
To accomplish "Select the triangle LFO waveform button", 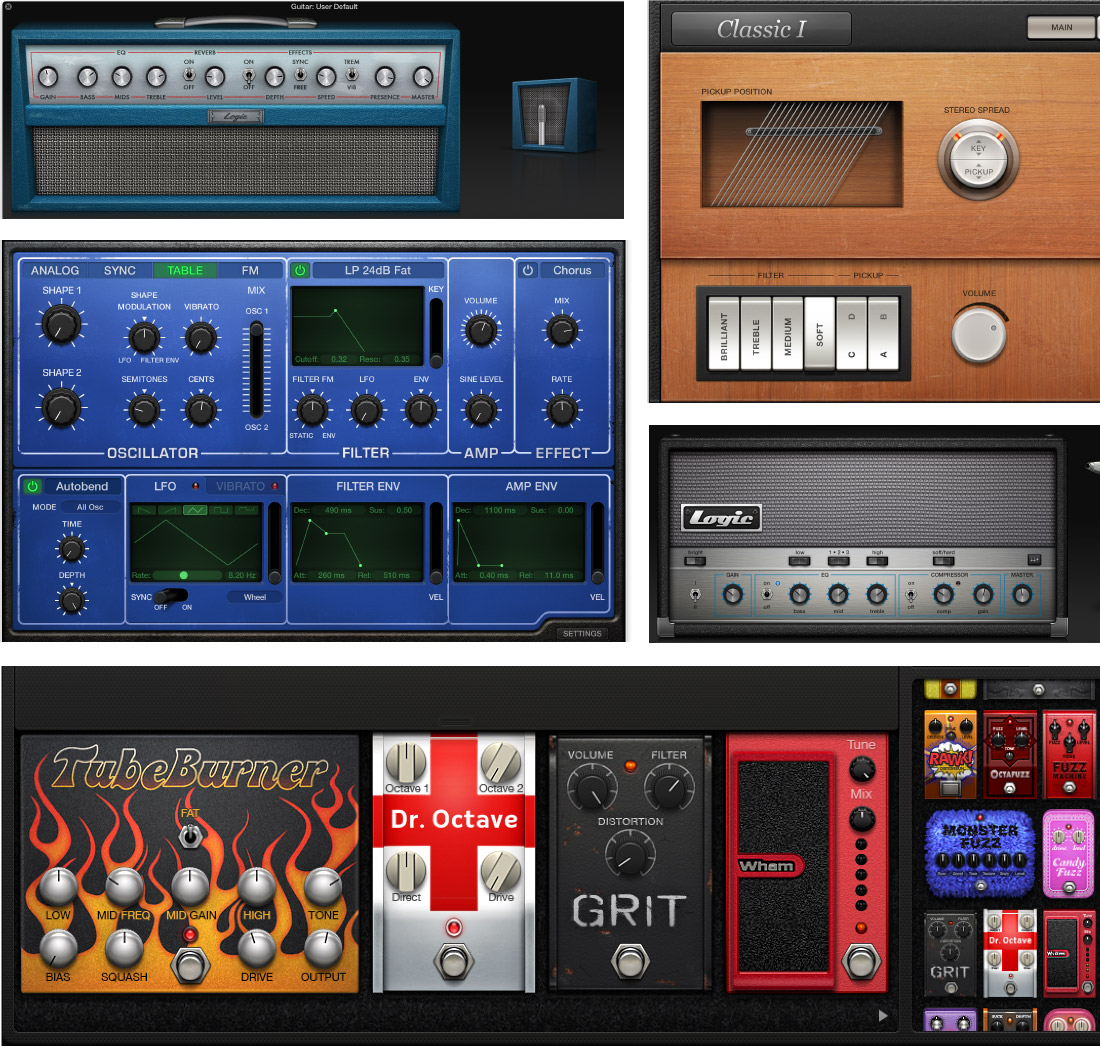I will 195,510.
